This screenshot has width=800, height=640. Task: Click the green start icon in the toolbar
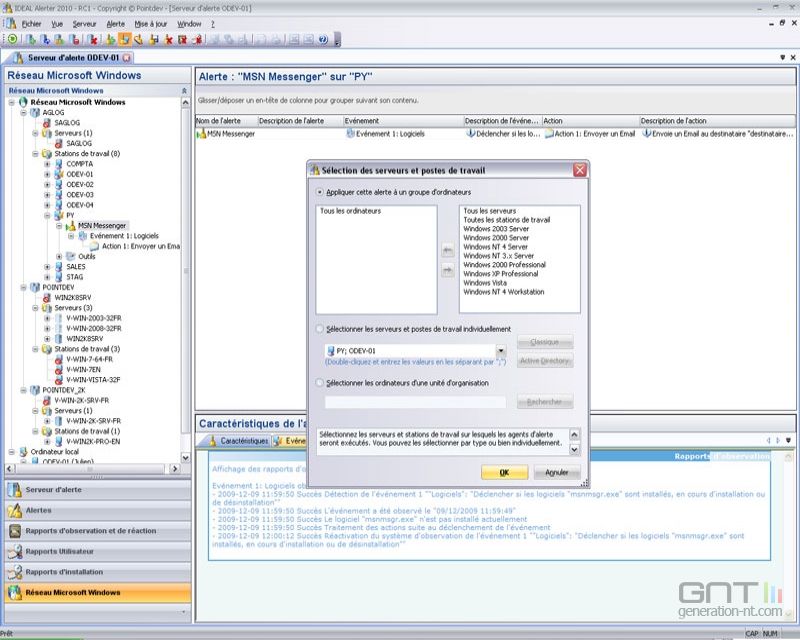point(12,39)
